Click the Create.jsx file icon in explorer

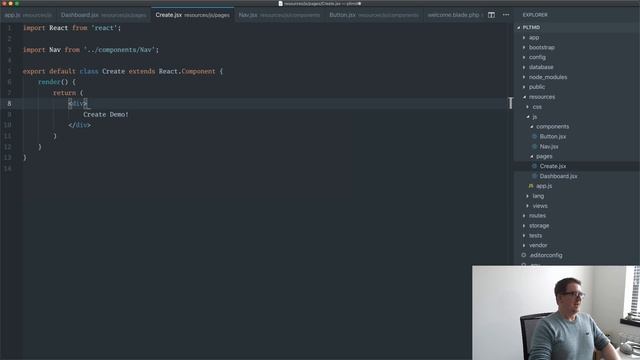[534, 166]
